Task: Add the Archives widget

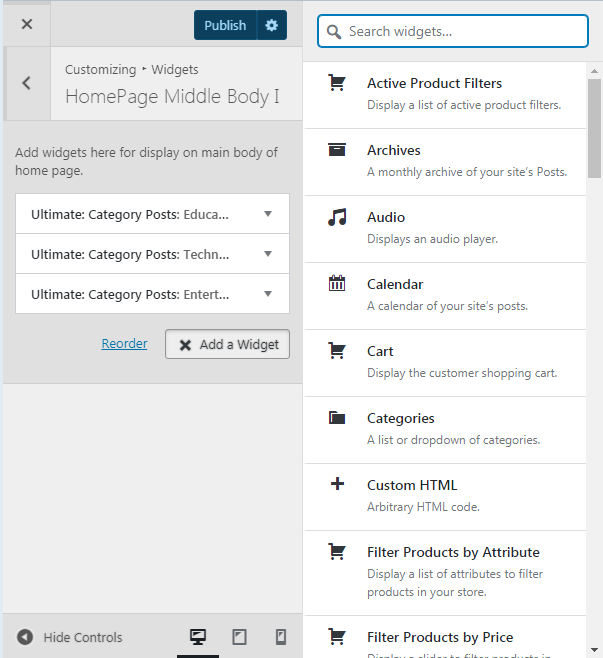Action: (x=445, y=162)
